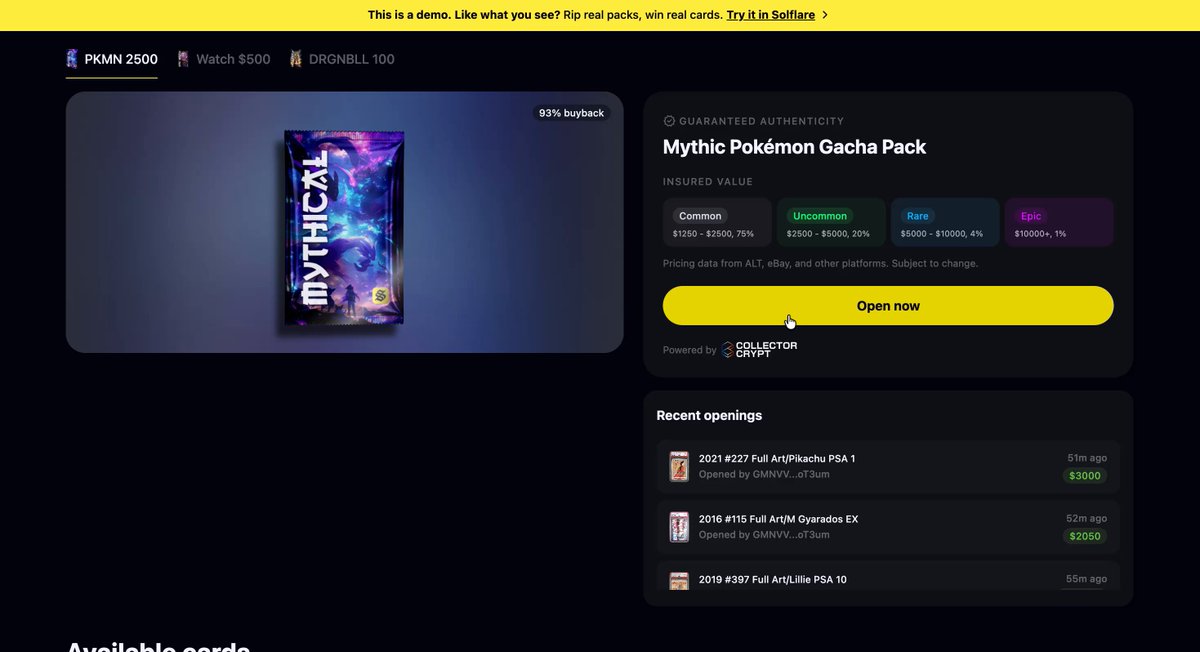Click the DRGNBLL 100 pack icon
Screen dimensions: 1200x652
[x=296, y=59]
